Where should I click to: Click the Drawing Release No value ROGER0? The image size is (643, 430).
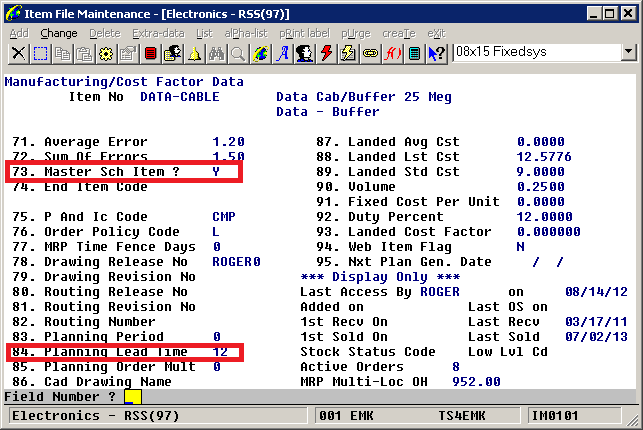[x=236, y=262]
